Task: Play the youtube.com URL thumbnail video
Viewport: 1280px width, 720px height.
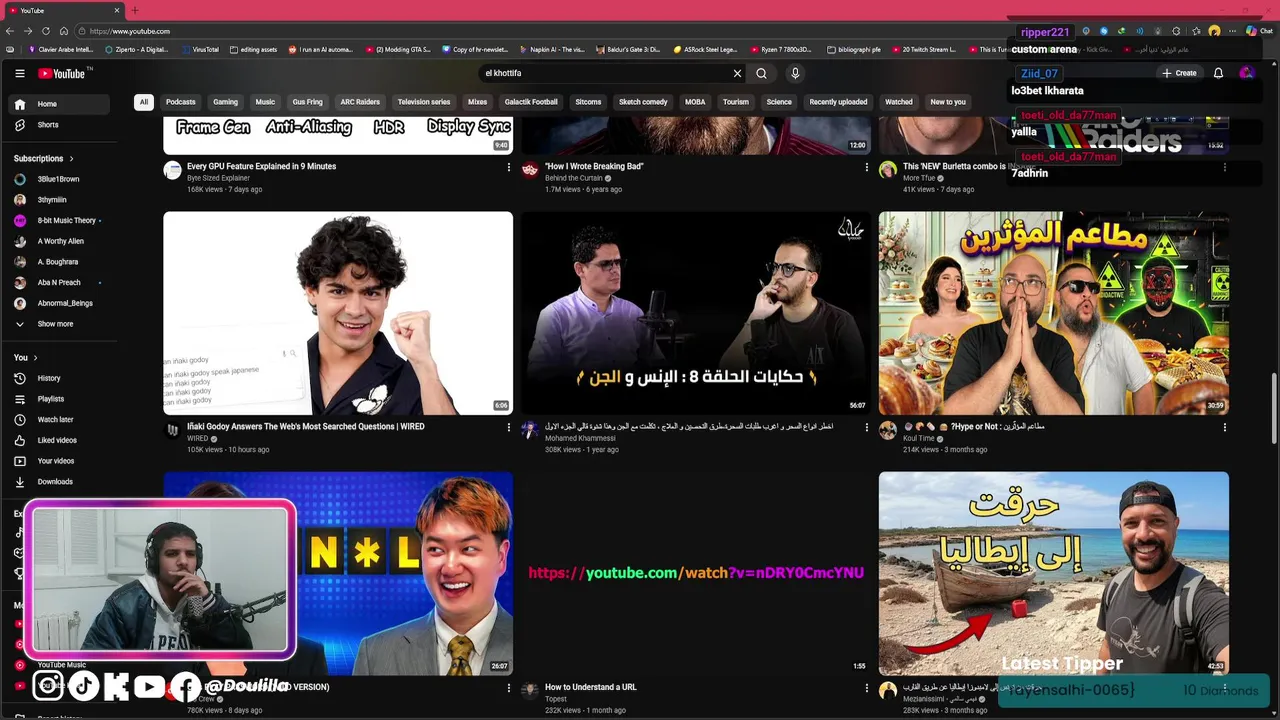Action: tap(696, 573)
